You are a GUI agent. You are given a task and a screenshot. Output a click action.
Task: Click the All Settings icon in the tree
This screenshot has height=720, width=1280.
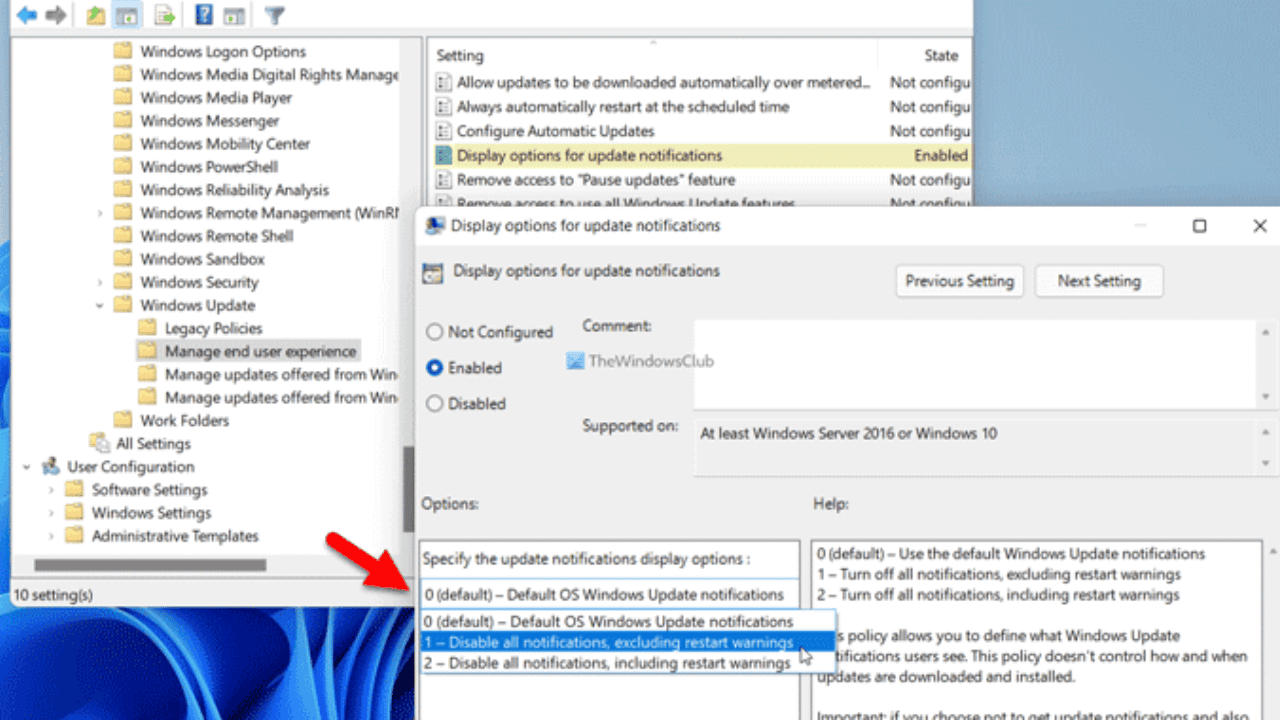pos(99,443)
